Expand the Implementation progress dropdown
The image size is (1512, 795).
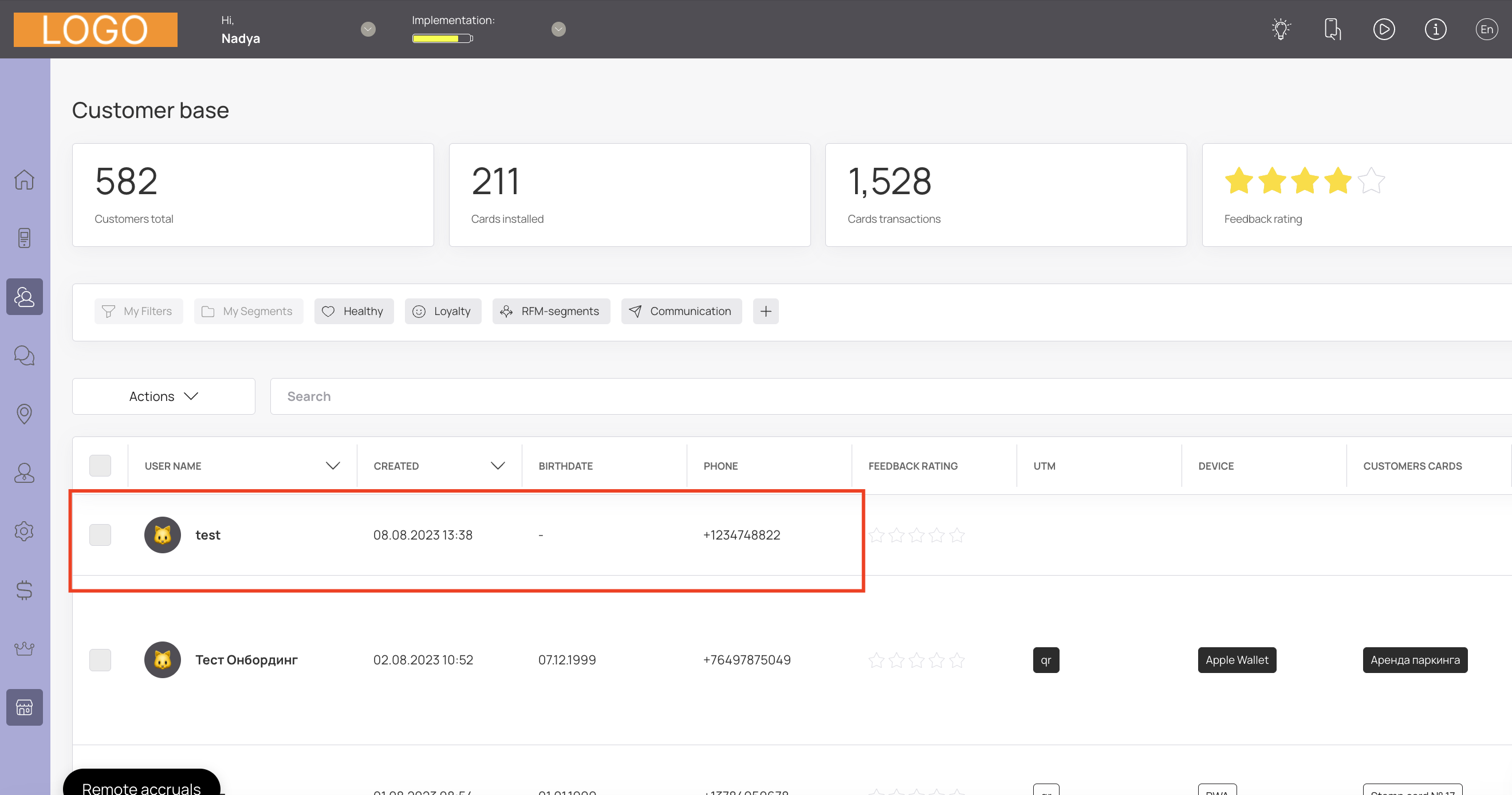pos(558,29)
